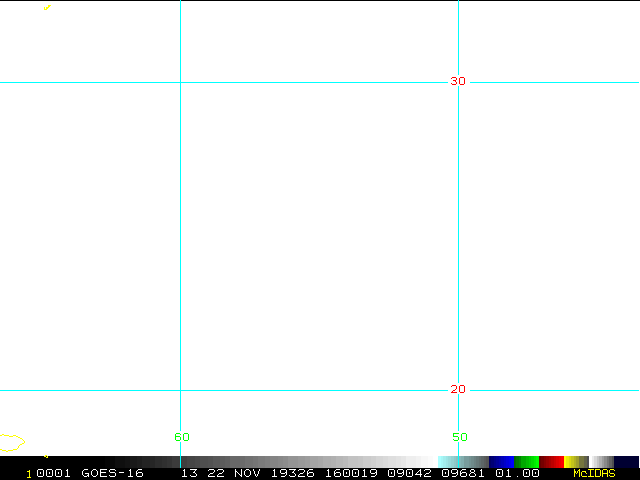Click the red segment of the color bar
The width and height of the screenshot is (640, 480).
(551, 461)
